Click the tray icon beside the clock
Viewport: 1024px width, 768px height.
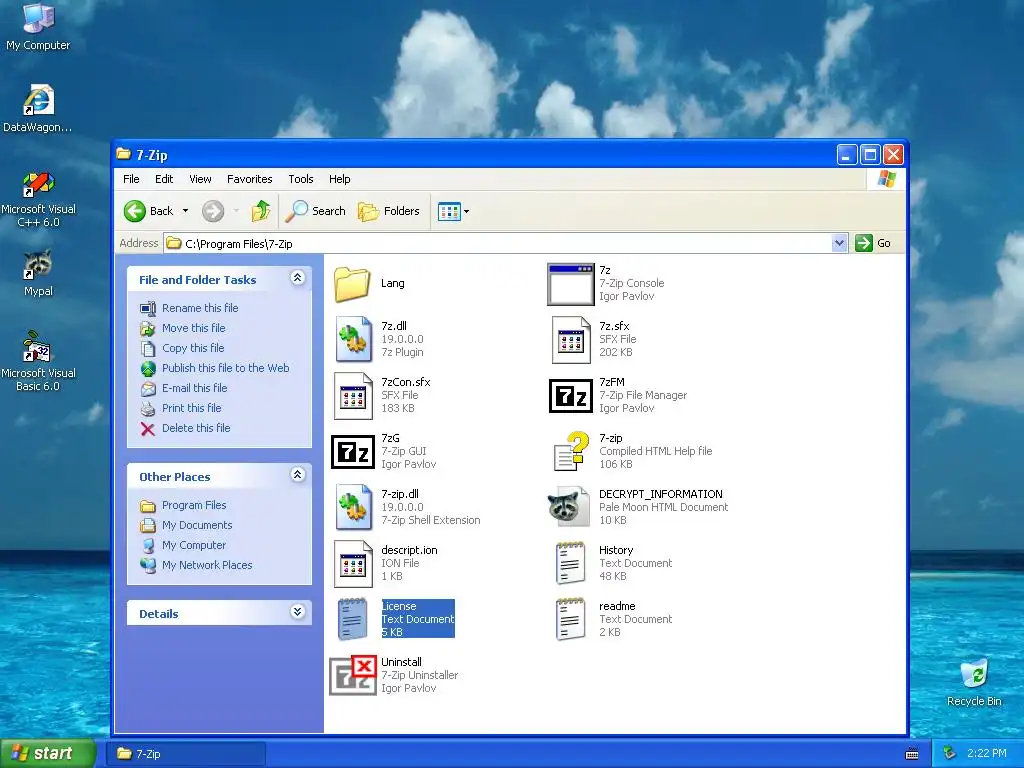coord(950,753)
